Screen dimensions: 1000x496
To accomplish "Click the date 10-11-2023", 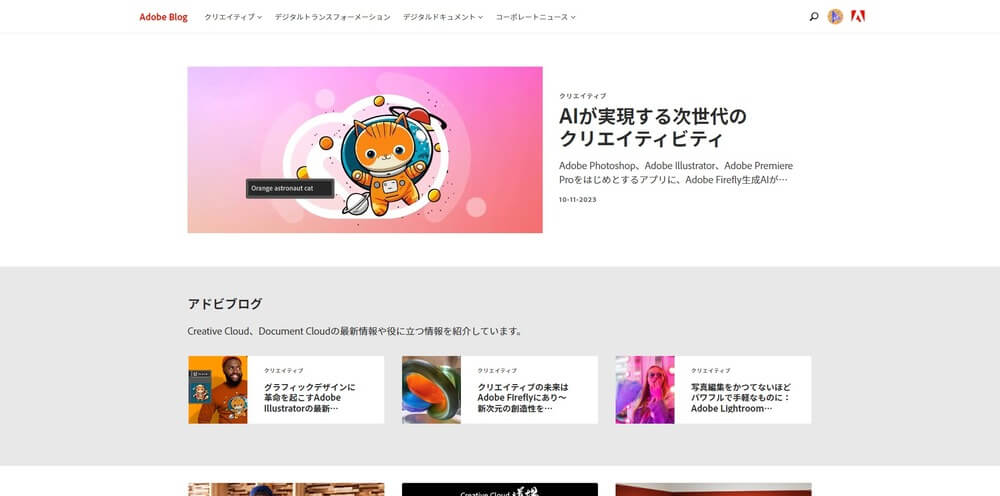I will [x=577, y=200].
